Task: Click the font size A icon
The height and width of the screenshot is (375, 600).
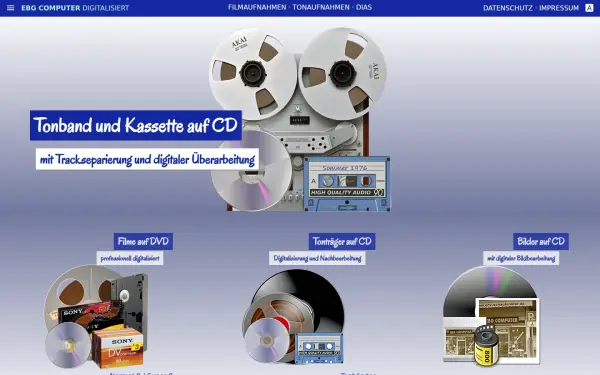Action: 589,8
